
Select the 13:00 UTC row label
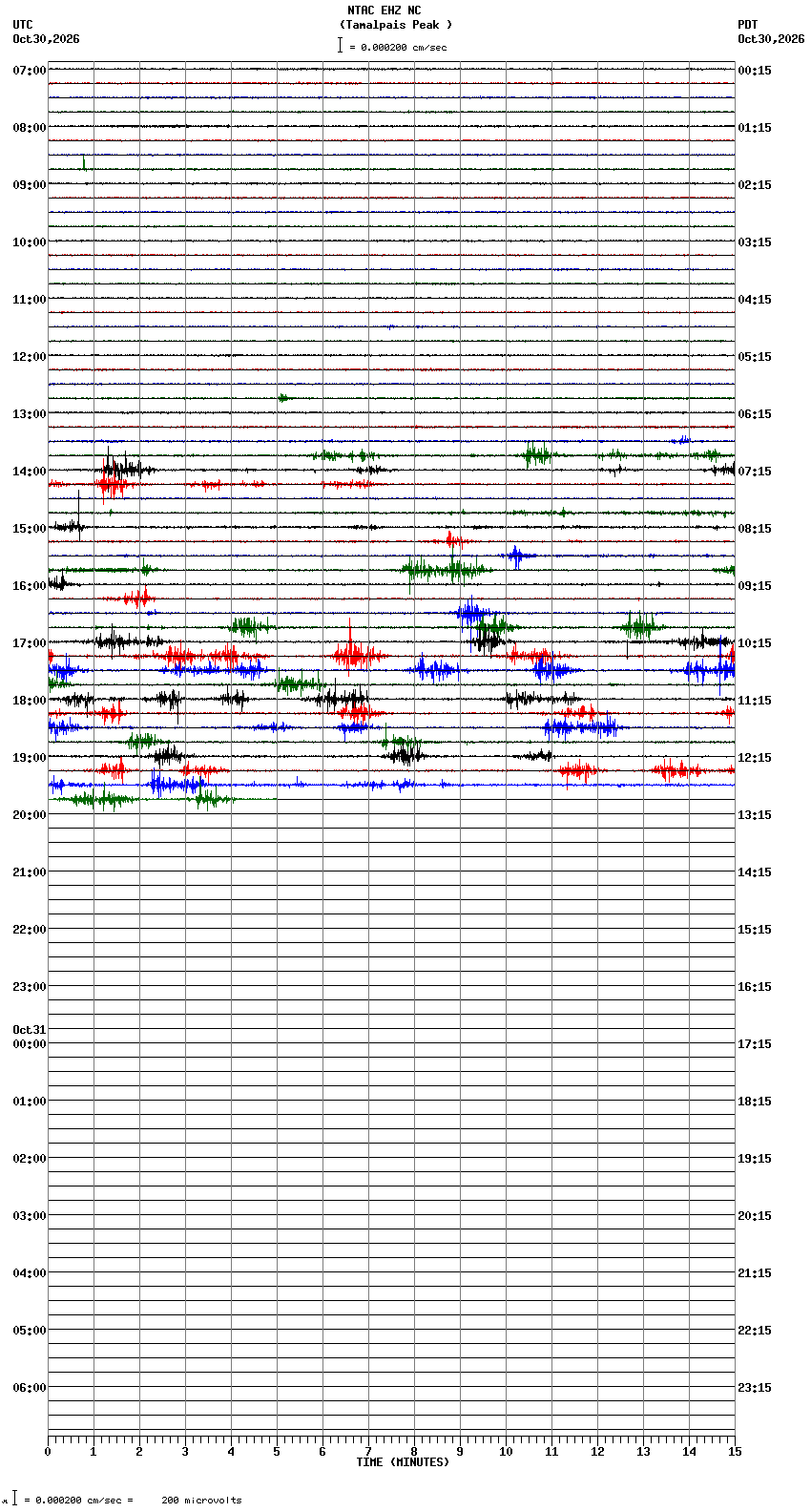(30, 414)
